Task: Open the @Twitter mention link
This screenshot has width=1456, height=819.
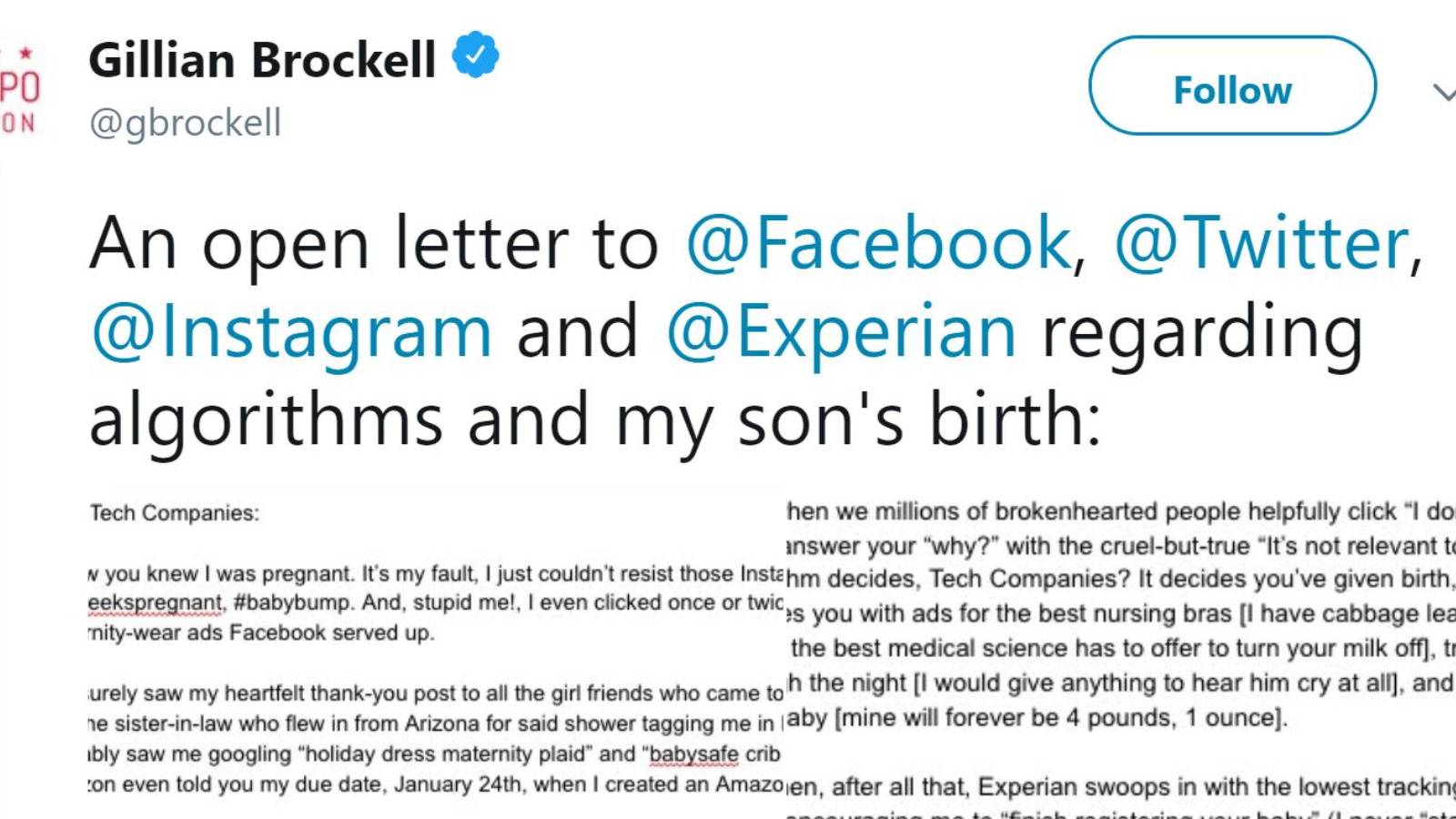Action: point(1262,244)
